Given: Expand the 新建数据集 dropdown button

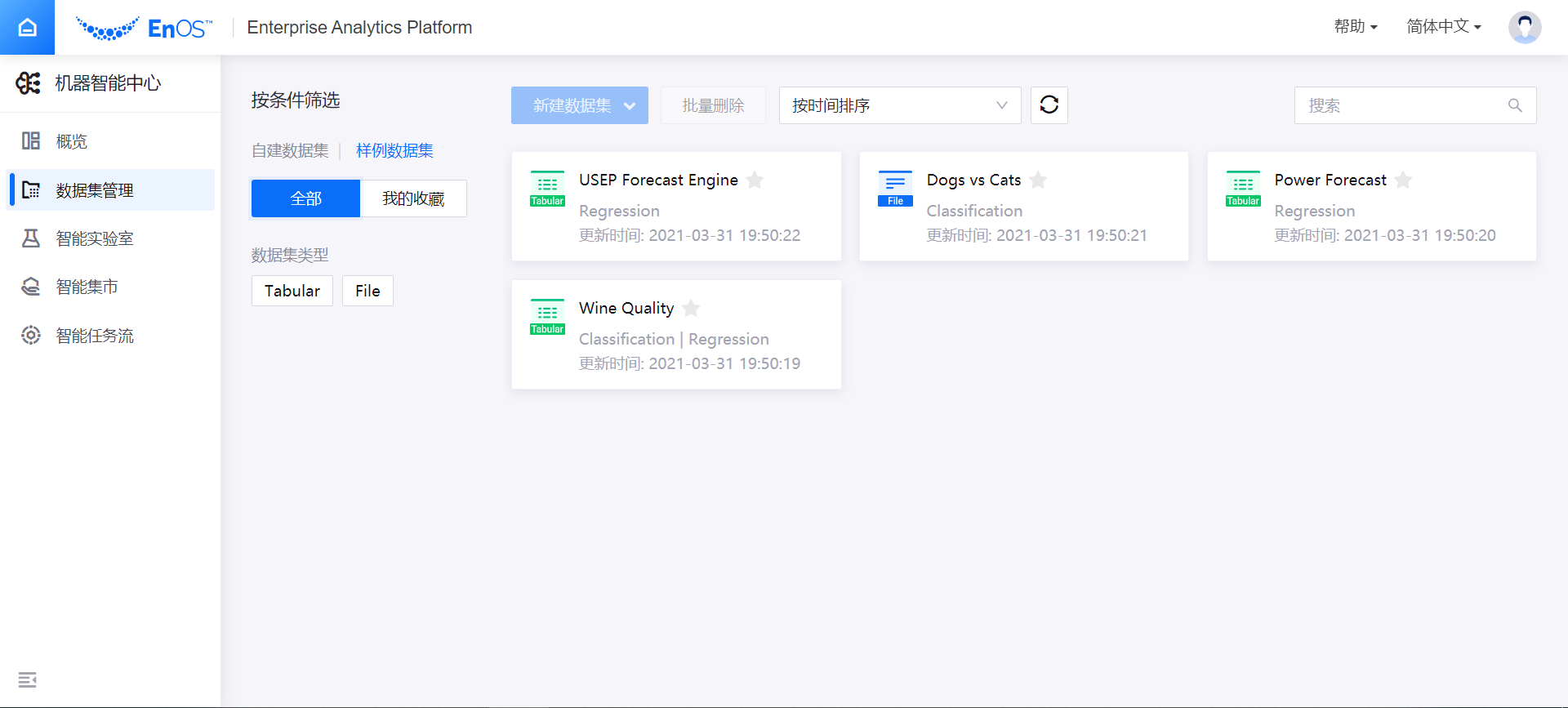Looking at the screenshot, I should point(580,105).
